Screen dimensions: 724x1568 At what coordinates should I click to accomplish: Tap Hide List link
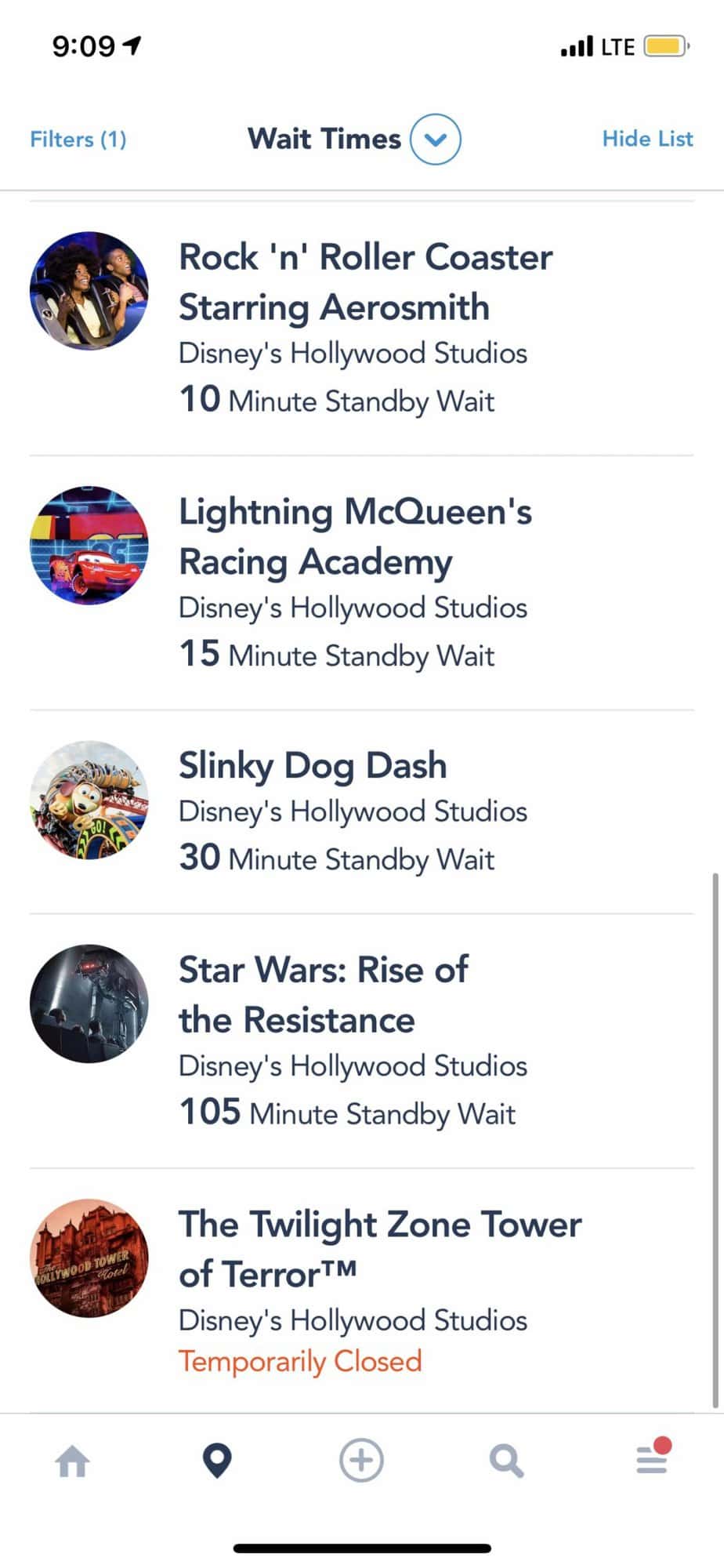648,139
